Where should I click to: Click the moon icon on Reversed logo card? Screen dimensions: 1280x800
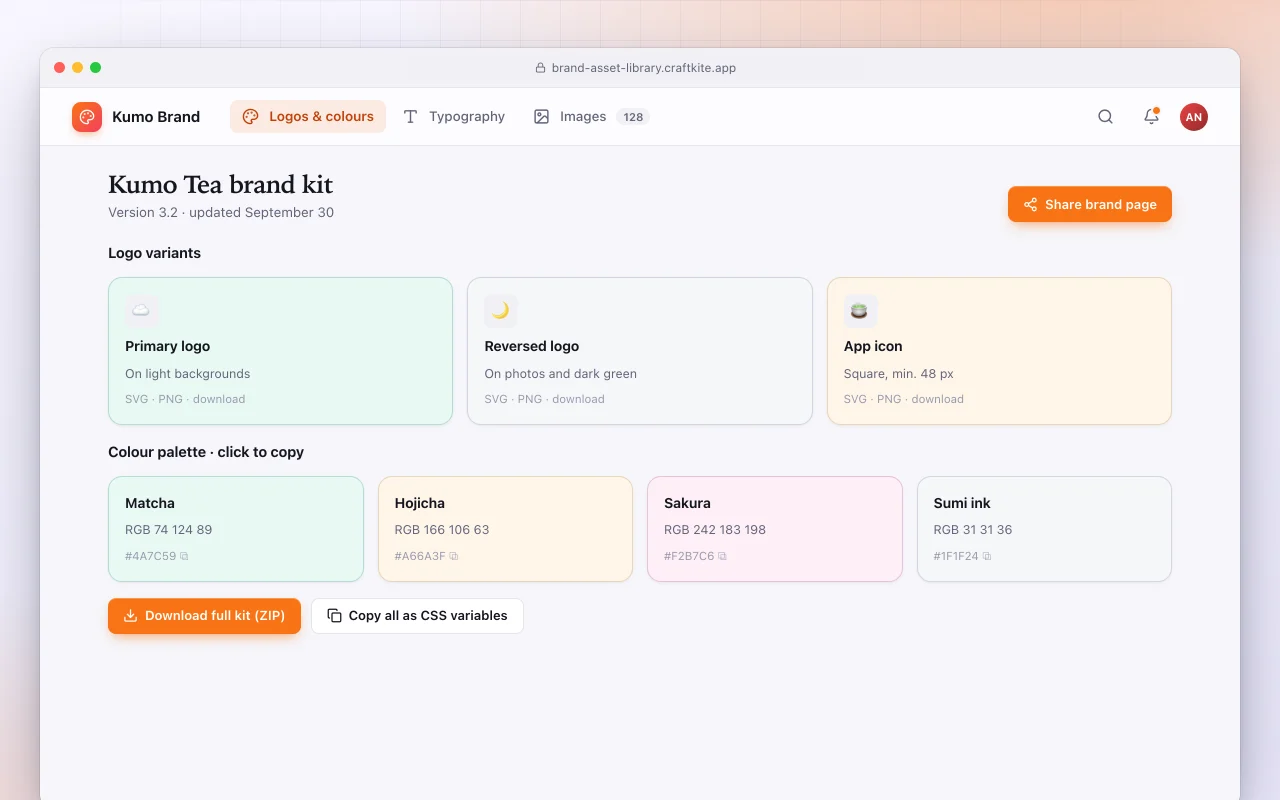501,311
